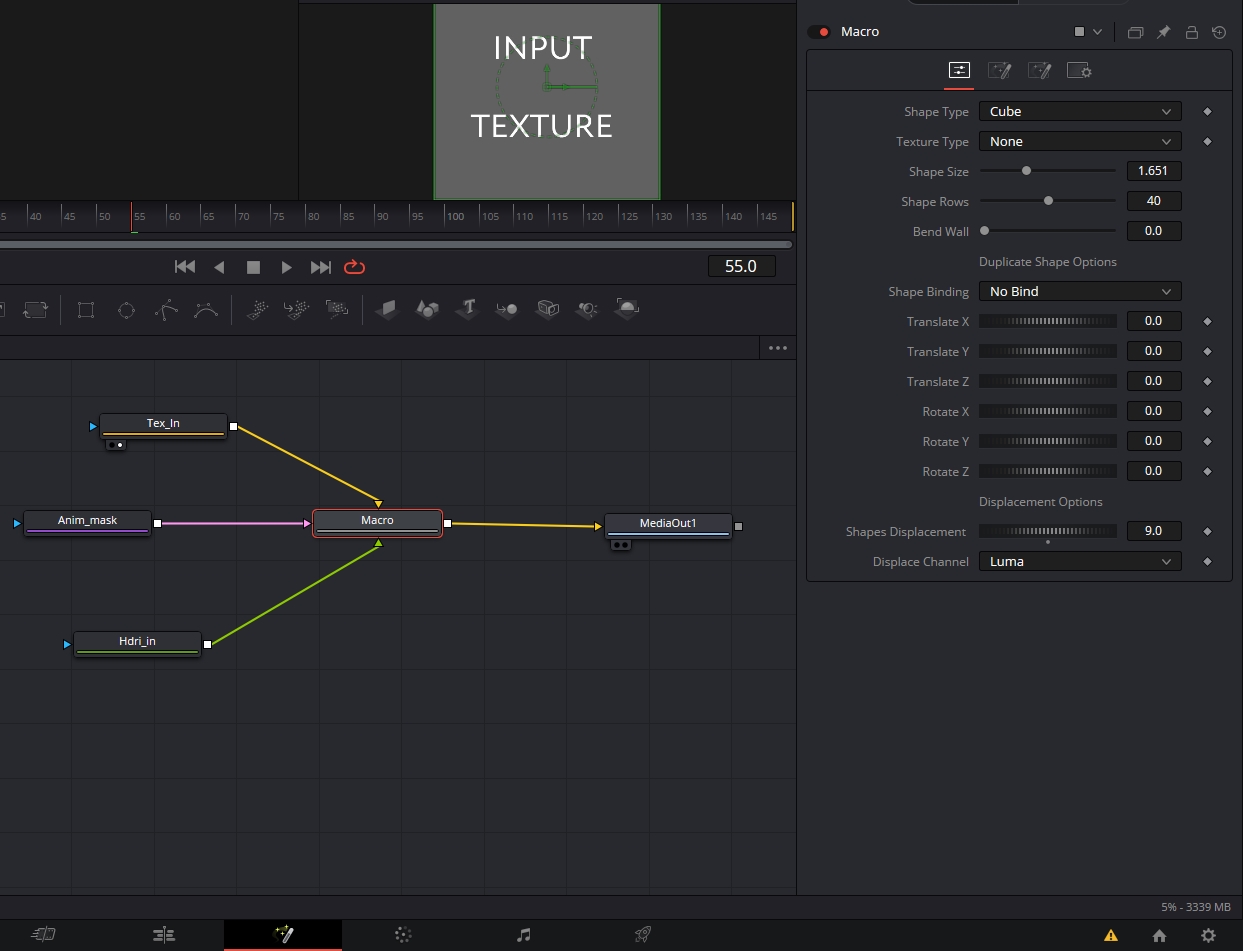
Task: Add a BSpline mask tool
Action: 206,310
